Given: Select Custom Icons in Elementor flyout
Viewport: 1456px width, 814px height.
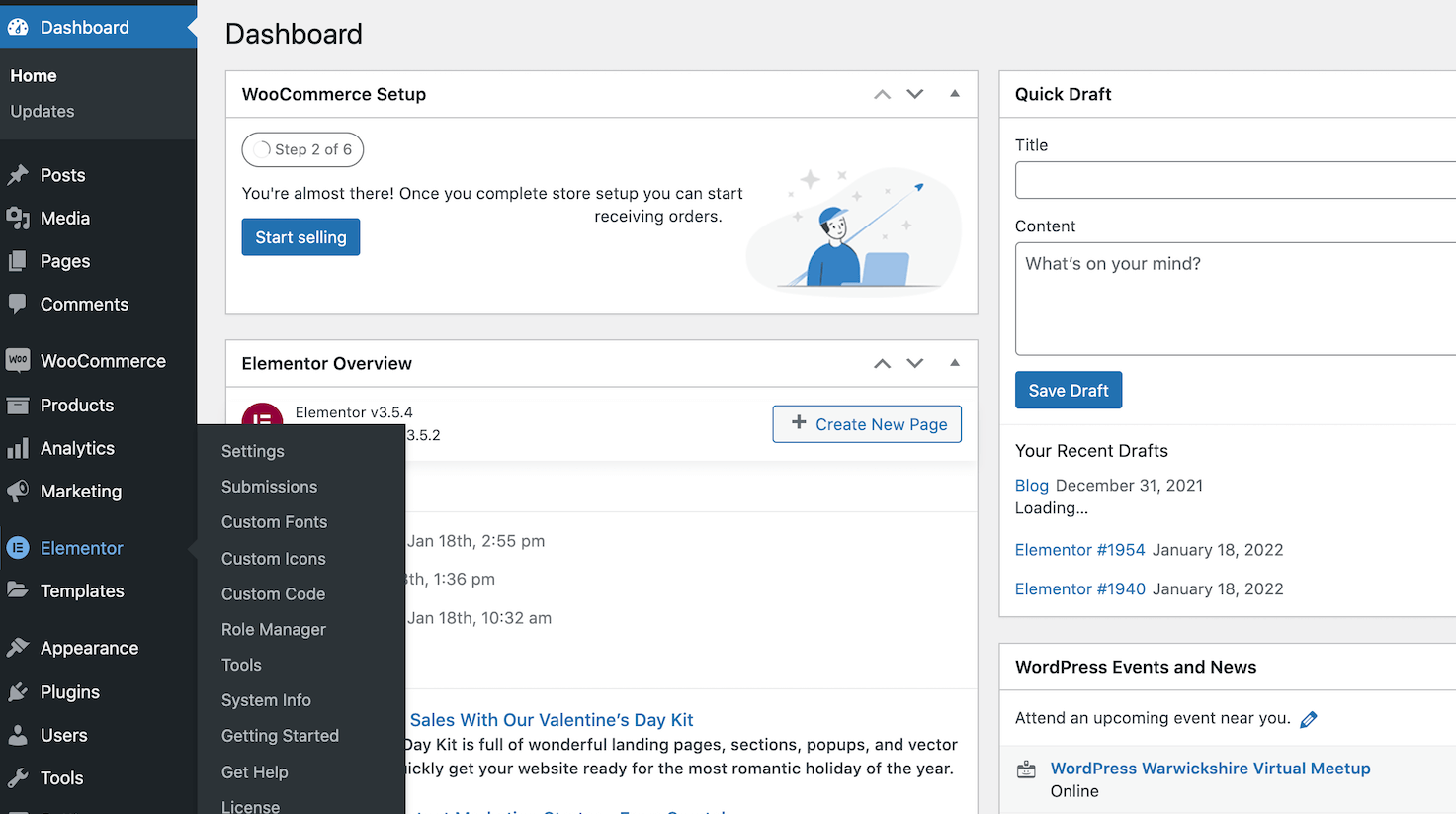Looking at the screenshot, I should coord(274,559).
